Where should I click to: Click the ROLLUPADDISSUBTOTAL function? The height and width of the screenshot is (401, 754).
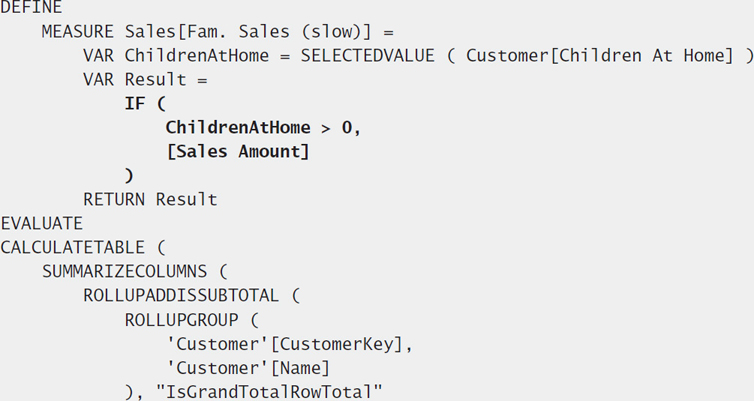[181, 296]
